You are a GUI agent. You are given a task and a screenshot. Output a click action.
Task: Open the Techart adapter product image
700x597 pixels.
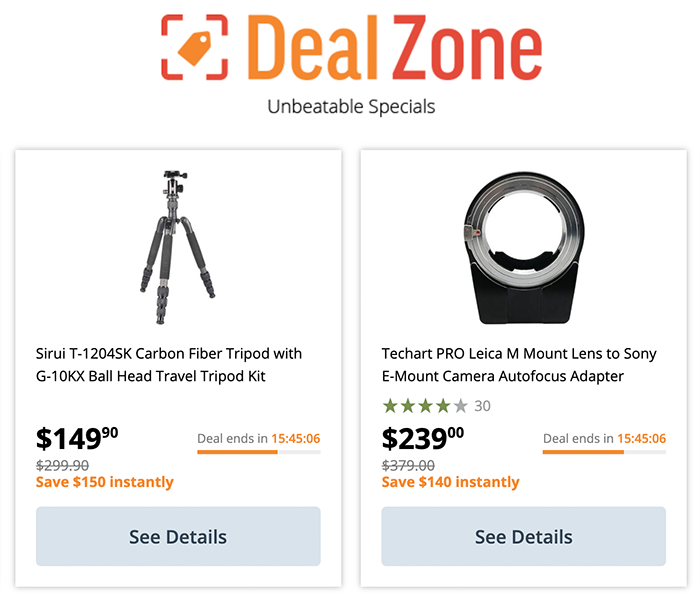click(523, 247)
